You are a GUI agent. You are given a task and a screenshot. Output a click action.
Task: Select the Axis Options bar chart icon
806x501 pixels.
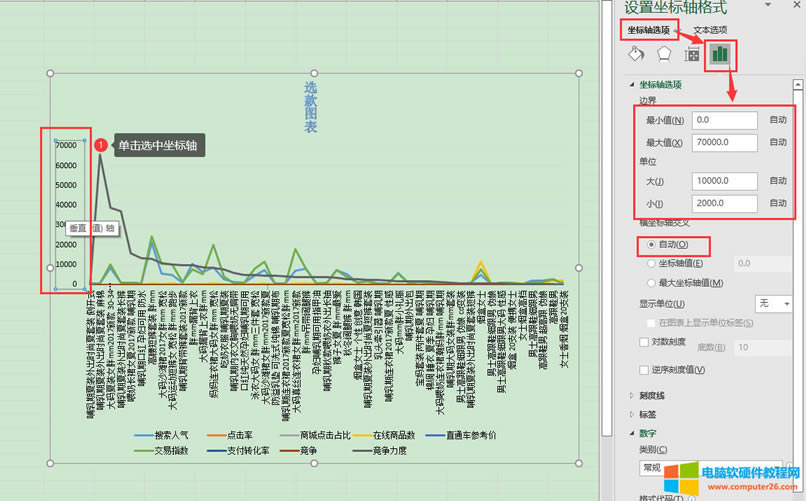coord(719,55)
